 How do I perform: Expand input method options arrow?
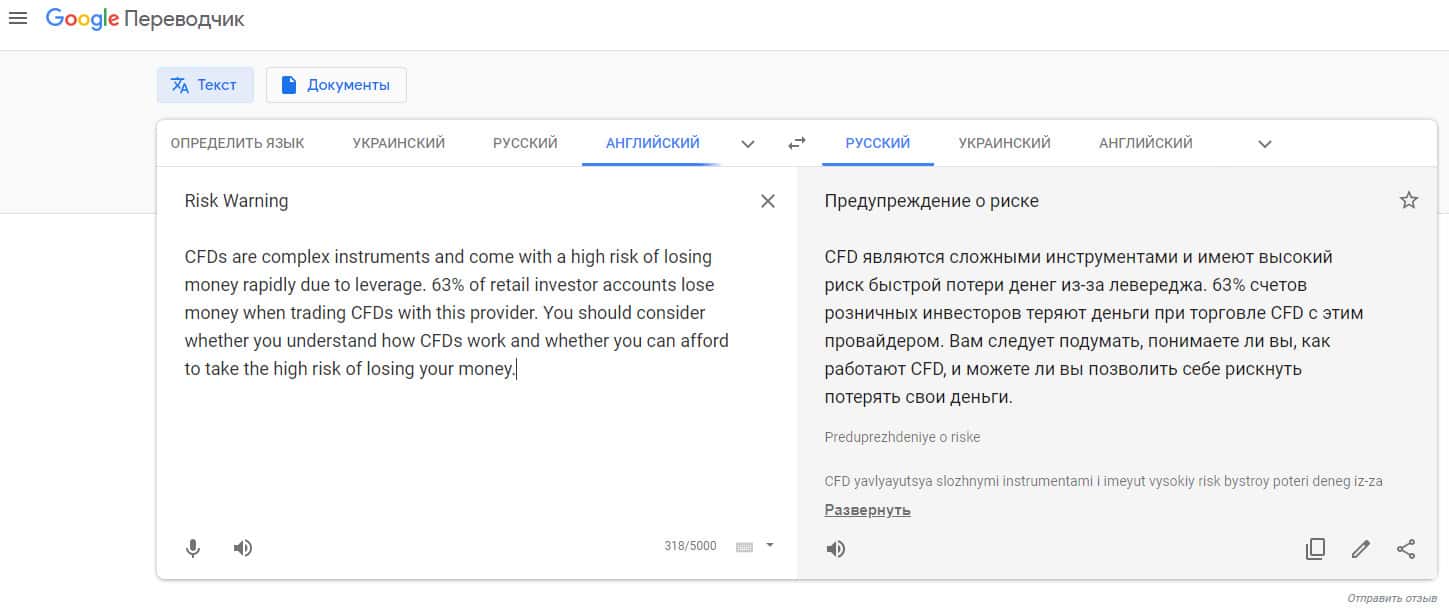pos(770,546)
